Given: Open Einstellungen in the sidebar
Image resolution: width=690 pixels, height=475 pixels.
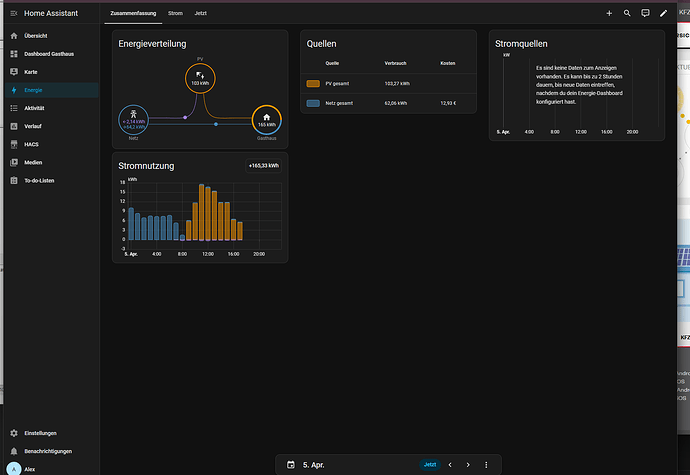Looking at the screenshot, I should click(40, 433).
